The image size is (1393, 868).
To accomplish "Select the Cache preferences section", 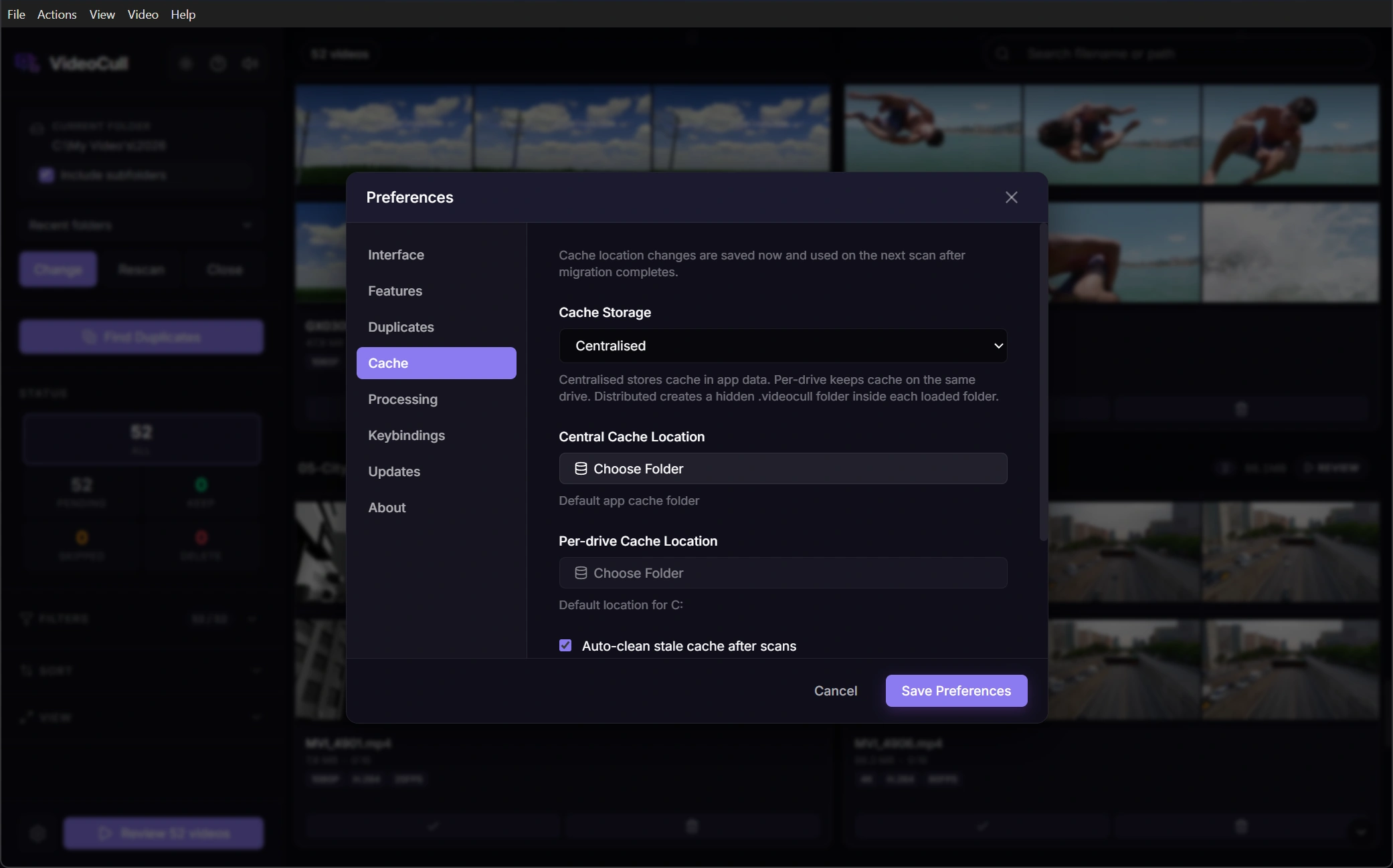I will click(x=436, y=363).
